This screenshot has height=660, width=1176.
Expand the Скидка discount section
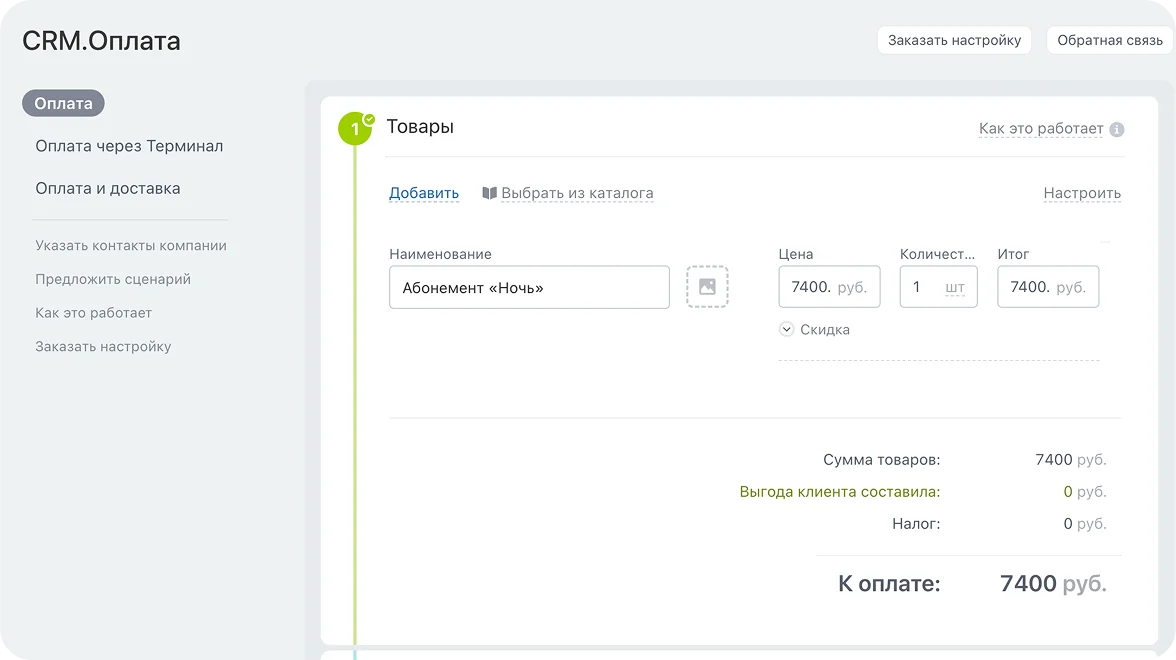(814, 329)
